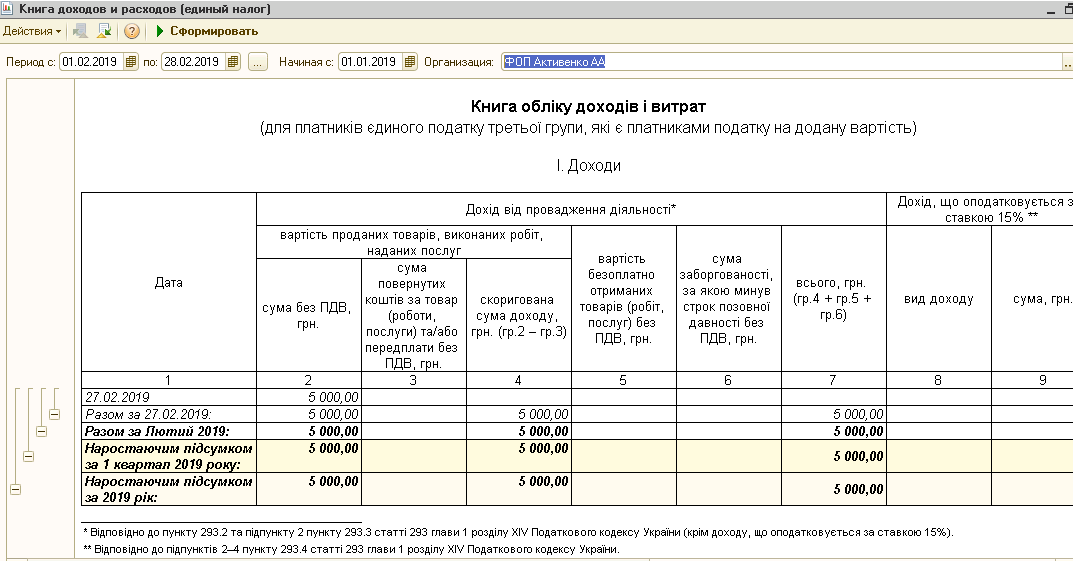The width and height of the screenshot is (1073, 561).
Task: Click the Организация: label
Action: point(458,62)
